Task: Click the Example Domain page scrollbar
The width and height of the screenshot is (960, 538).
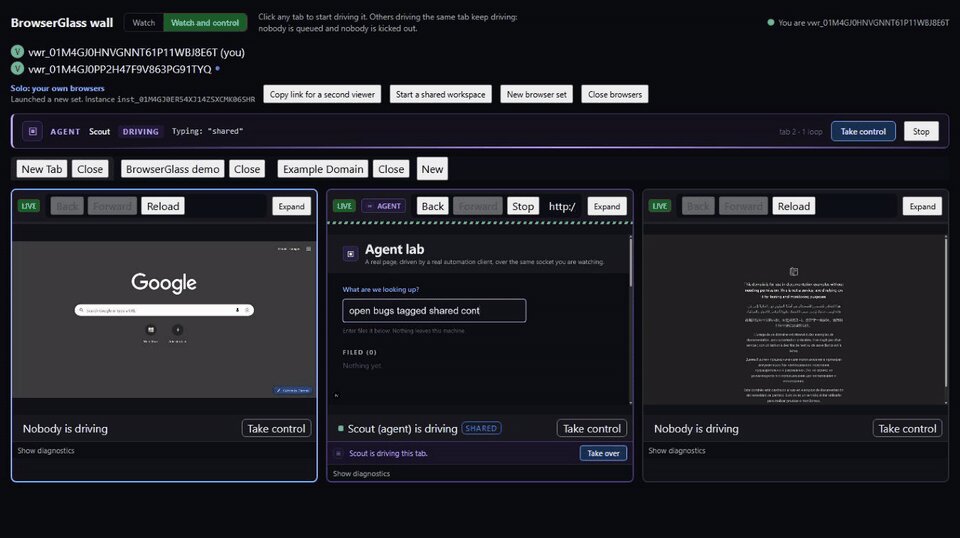Action: click(946, 312)
